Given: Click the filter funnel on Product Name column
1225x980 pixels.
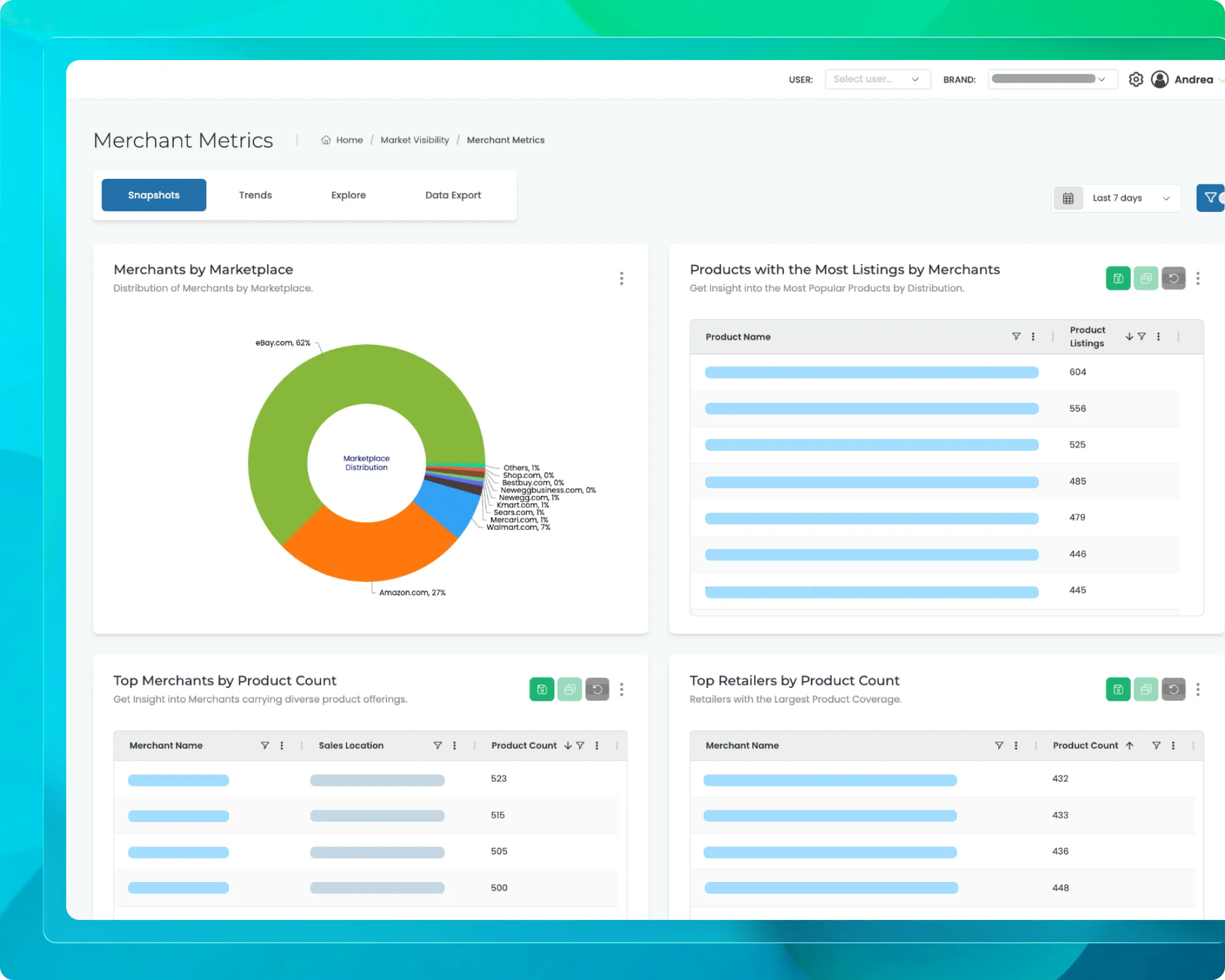Looking at the screenshot, I should (1016, 336).
